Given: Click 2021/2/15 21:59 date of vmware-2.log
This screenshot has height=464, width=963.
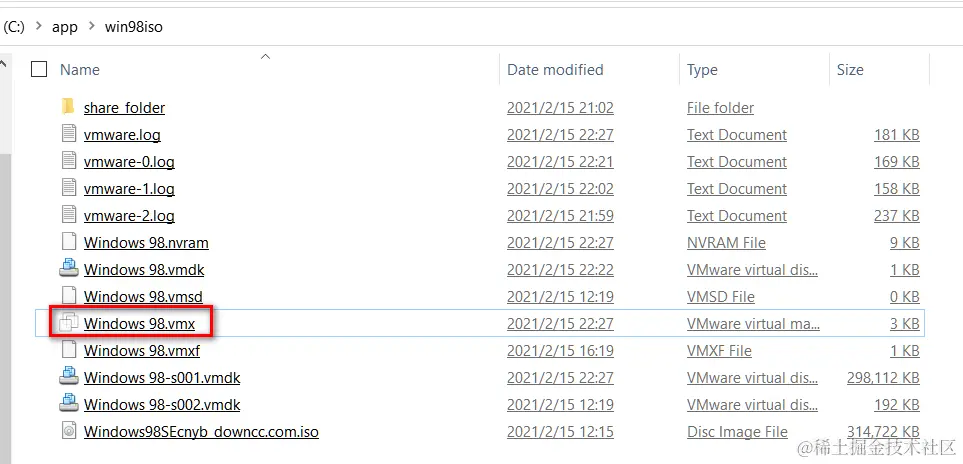Looking at the screenshot, I should click(x=560, y=215).
